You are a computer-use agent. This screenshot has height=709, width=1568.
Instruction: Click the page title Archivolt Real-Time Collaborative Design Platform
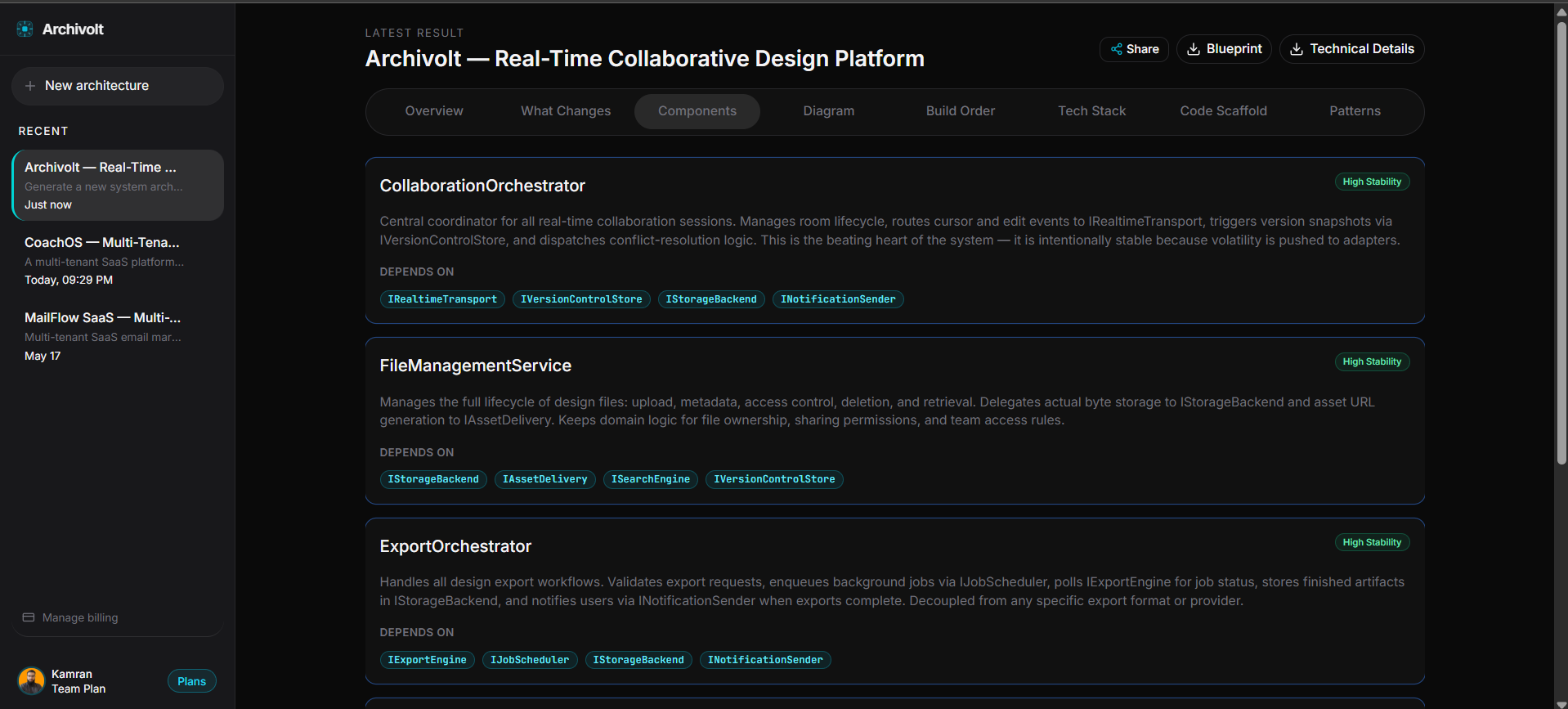click(645, 59)
